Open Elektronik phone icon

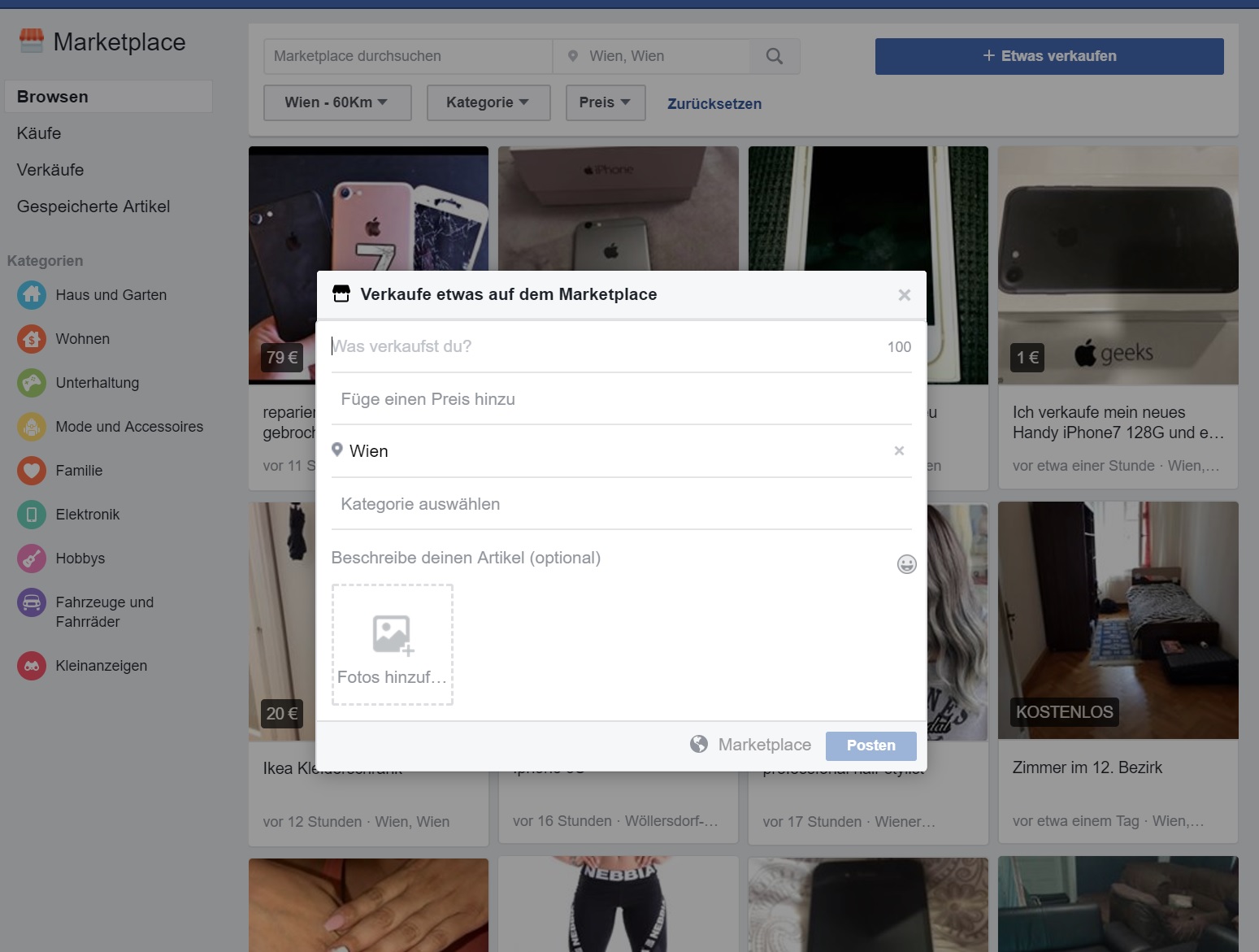32,514
